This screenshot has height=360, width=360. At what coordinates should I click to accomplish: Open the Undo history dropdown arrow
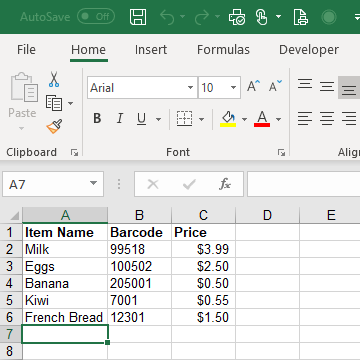tap(183, 16)
